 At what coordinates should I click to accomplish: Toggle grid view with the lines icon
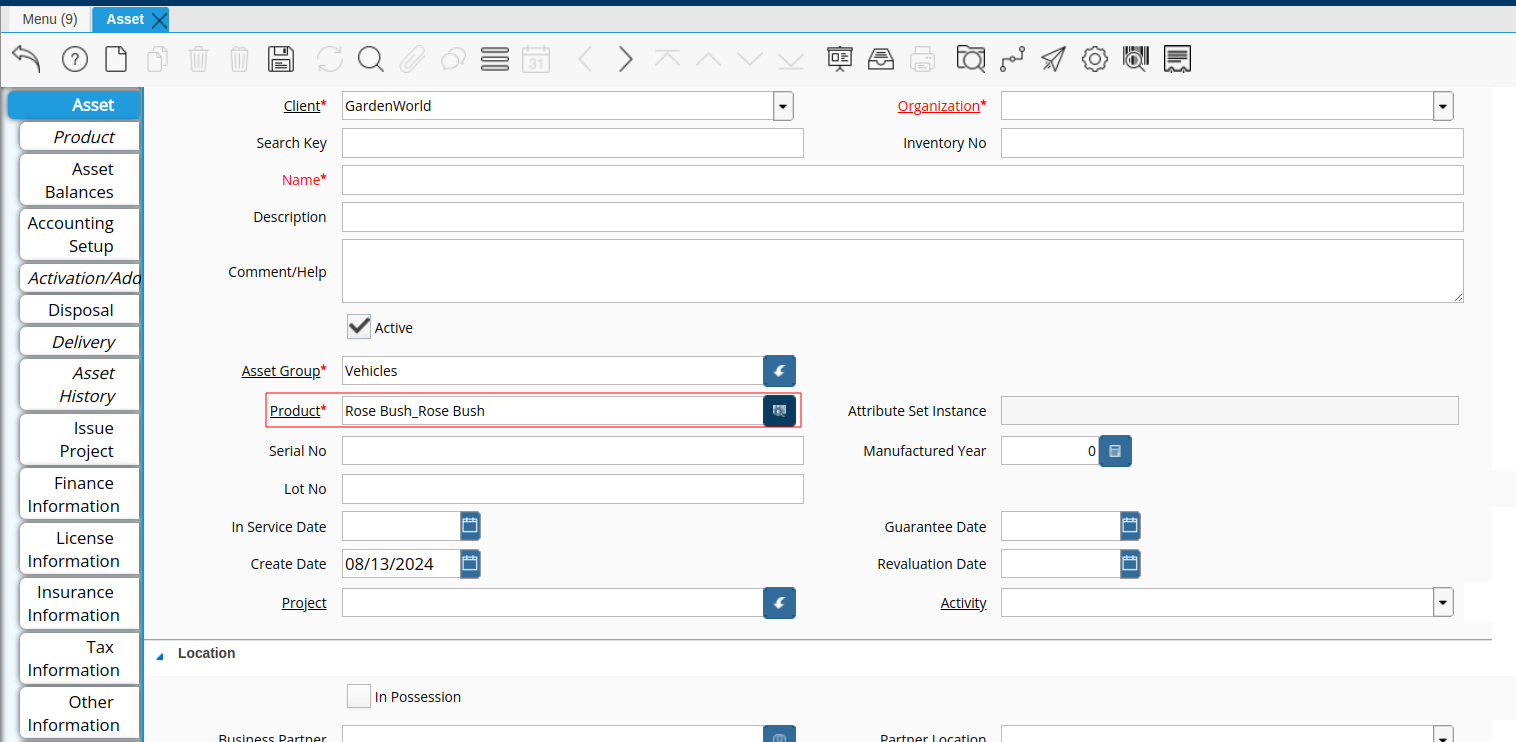(495, 59)
